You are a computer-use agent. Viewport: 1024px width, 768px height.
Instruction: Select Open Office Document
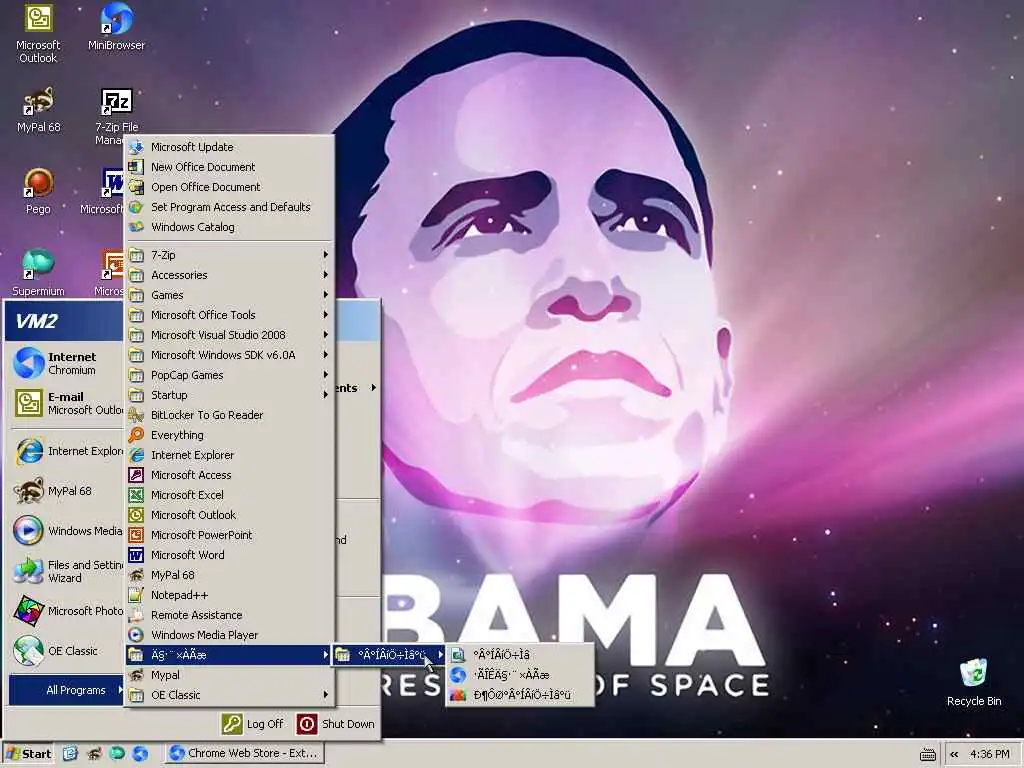(229, 187)
